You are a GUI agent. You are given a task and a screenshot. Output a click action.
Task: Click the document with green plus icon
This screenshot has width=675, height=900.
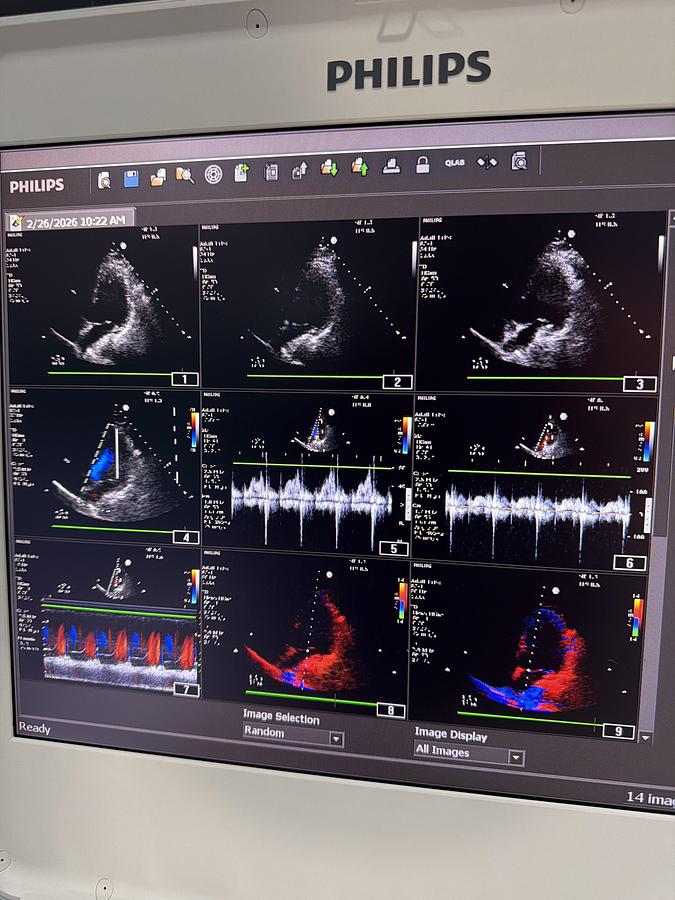coord(242,173)
